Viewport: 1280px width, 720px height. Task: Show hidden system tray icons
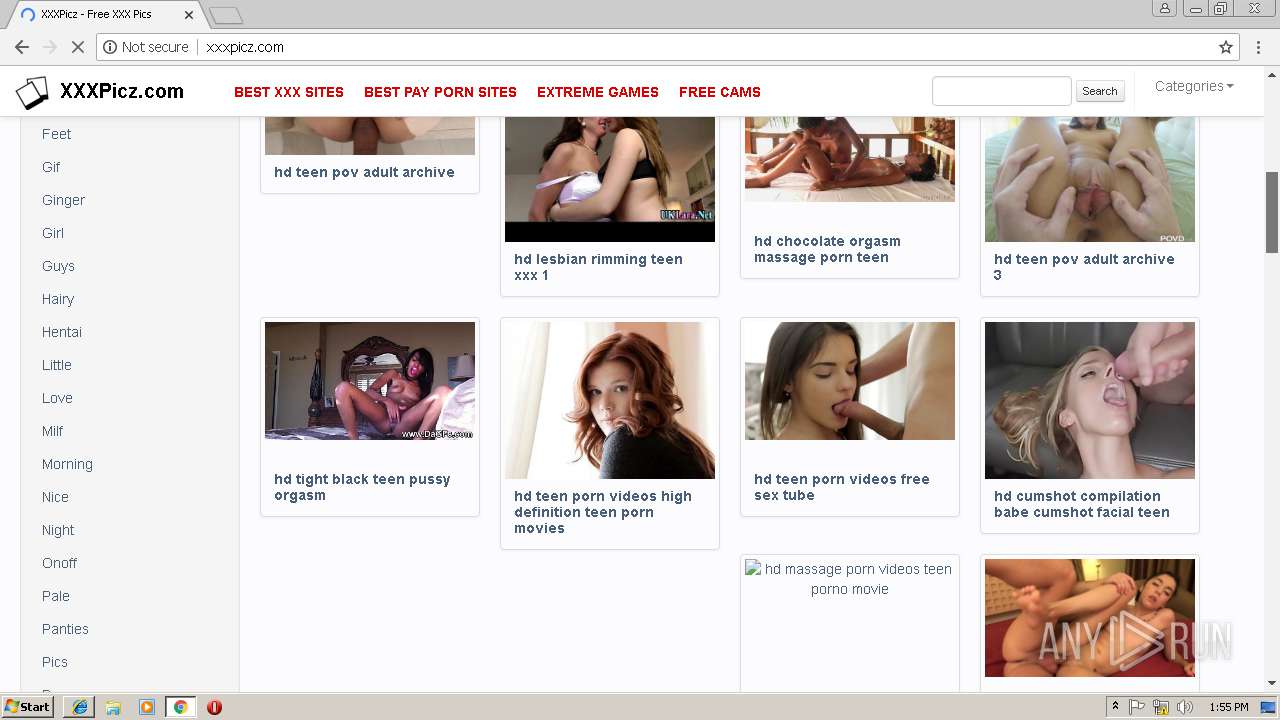click(x=1116, y=707)
